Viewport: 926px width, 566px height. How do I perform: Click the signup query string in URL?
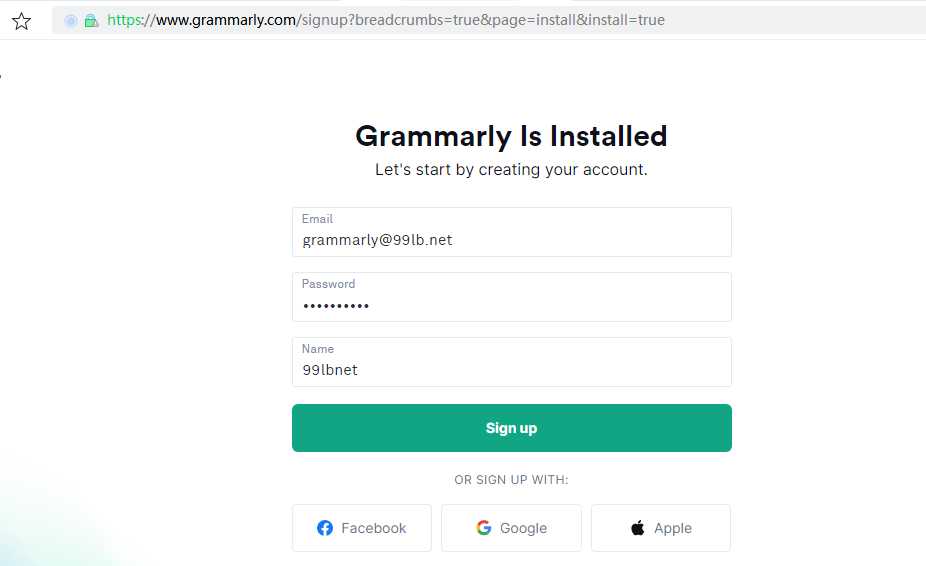[x=483, y=20]
